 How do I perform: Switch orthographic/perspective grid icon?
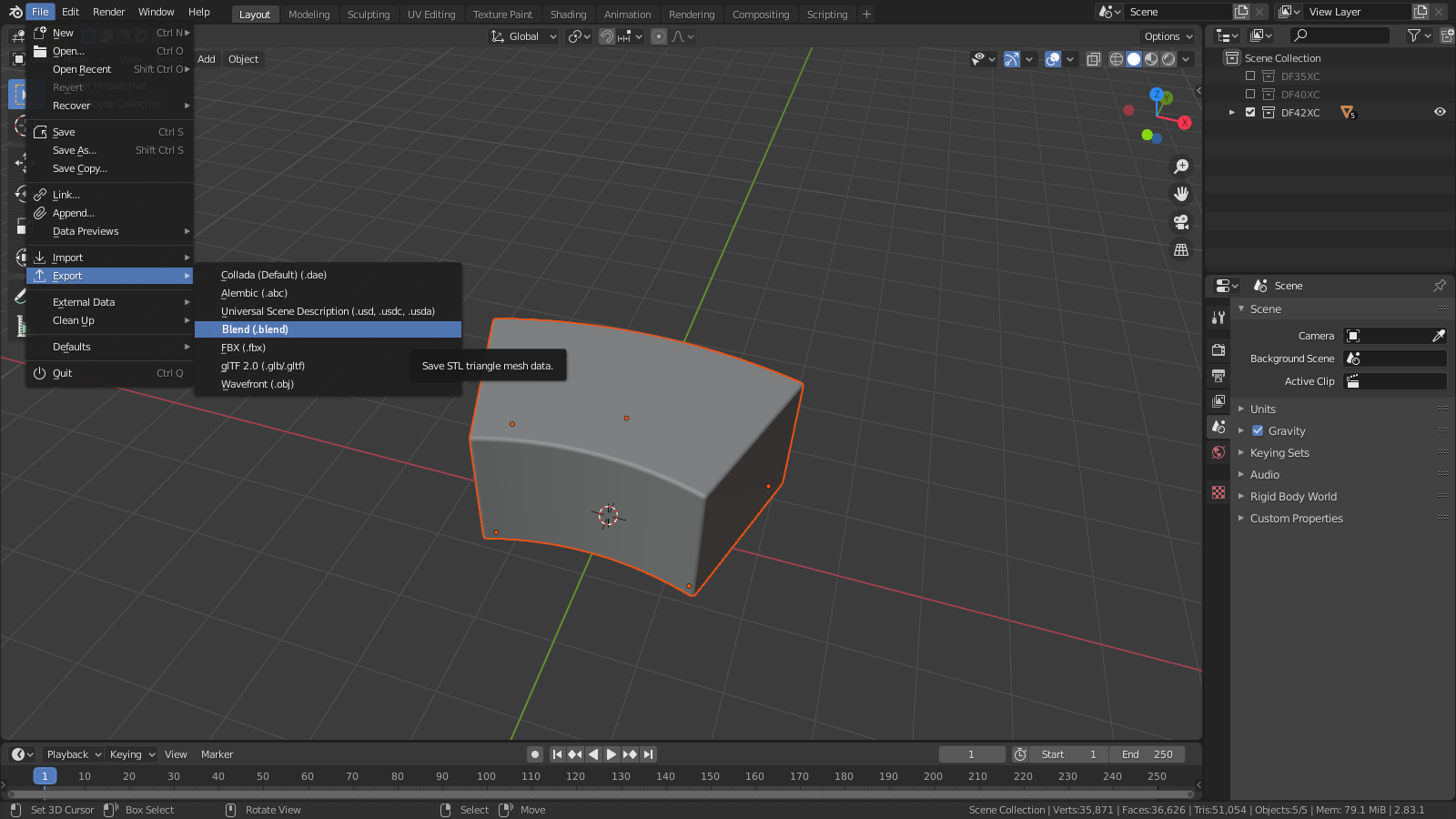1181,249
